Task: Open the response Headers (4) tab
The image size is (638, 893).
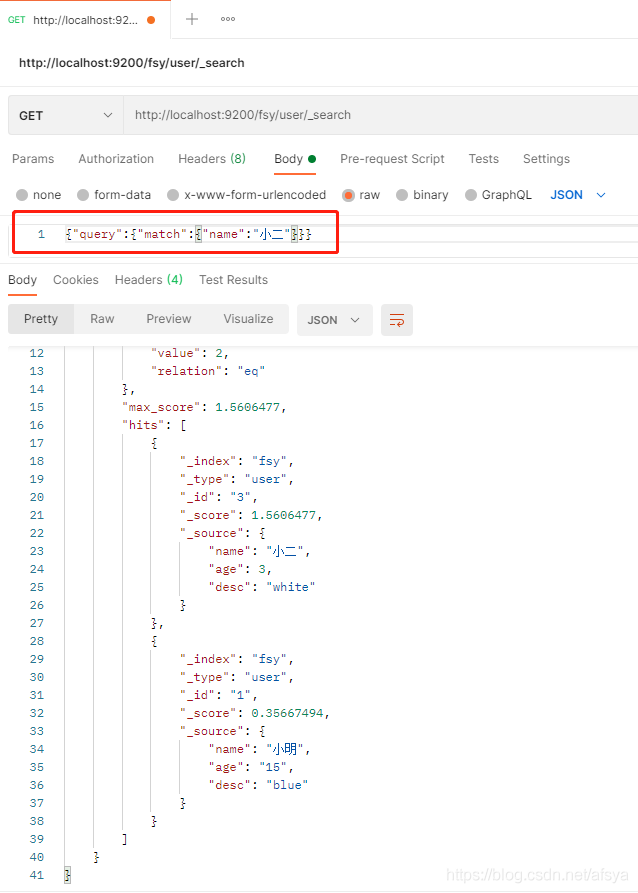Action: (149, 280)
